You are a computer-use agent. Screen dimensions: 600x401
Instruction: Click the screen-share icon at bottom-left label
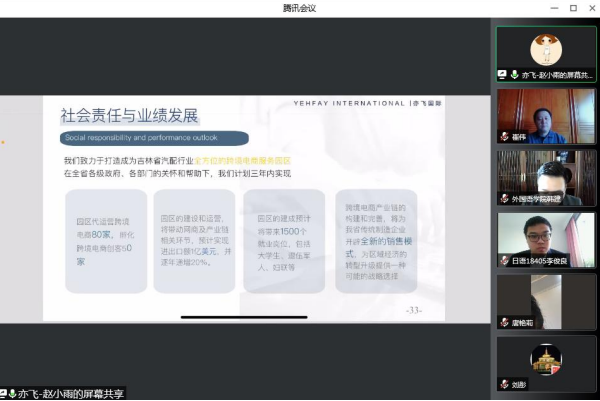pos(5,393)
